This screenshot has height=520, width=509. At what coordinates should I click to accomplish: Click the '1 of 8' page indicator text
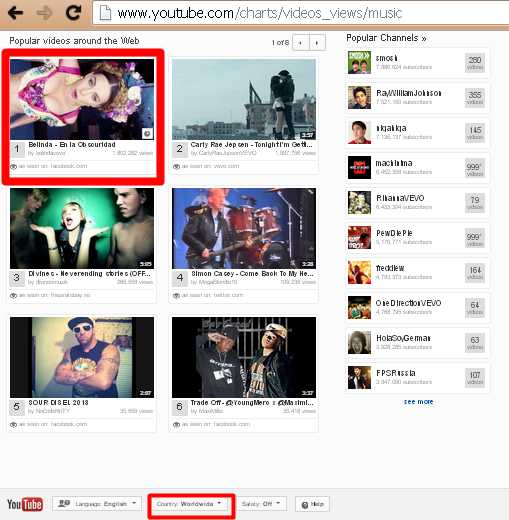coord(280,43)
